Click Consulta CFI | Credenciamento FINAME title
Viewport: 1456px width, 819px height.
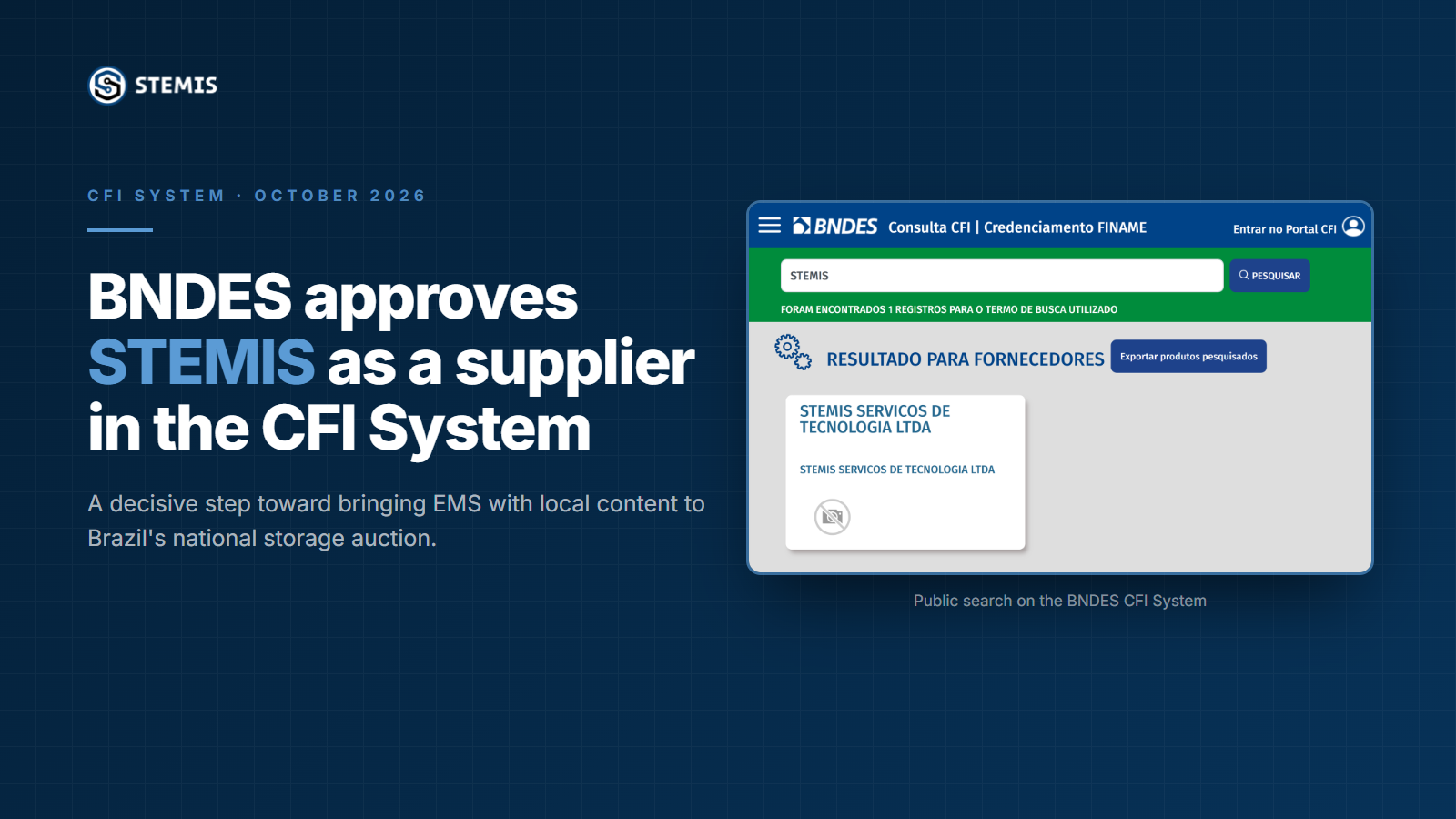pos(1017,227)
